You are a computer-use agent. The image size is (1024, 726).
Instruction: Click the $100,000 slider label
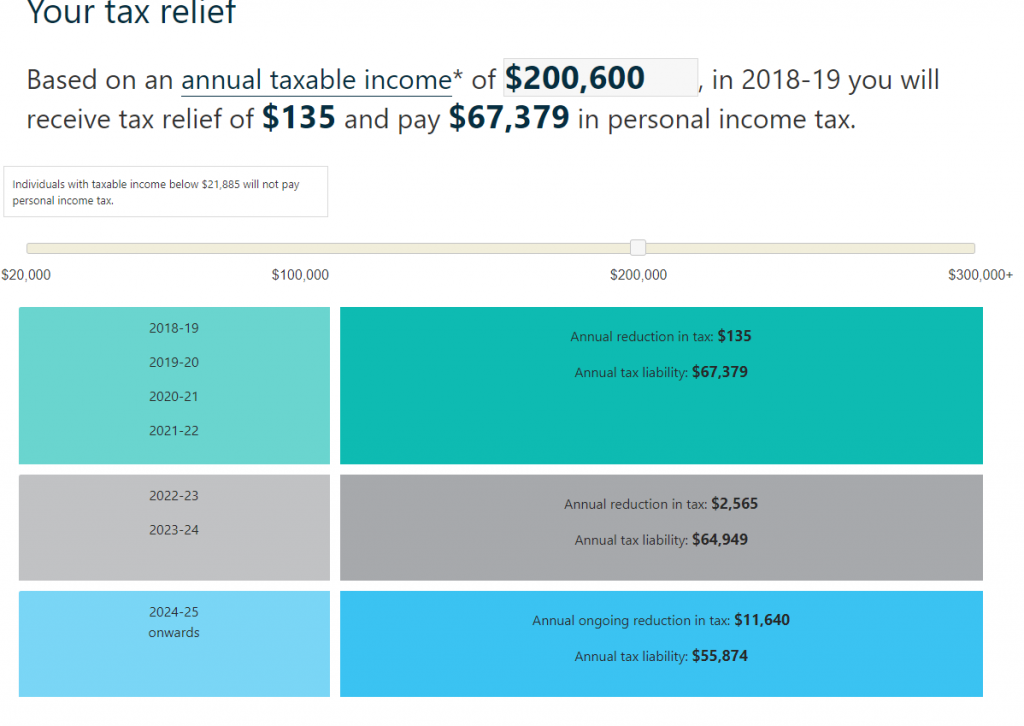[300, 275]
